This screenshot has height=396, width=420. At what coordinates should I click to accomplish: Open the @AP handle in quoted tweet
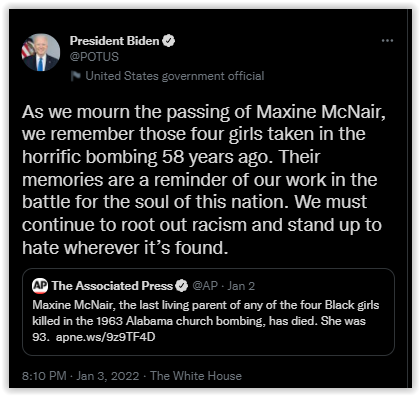click(x=205, y=286)
